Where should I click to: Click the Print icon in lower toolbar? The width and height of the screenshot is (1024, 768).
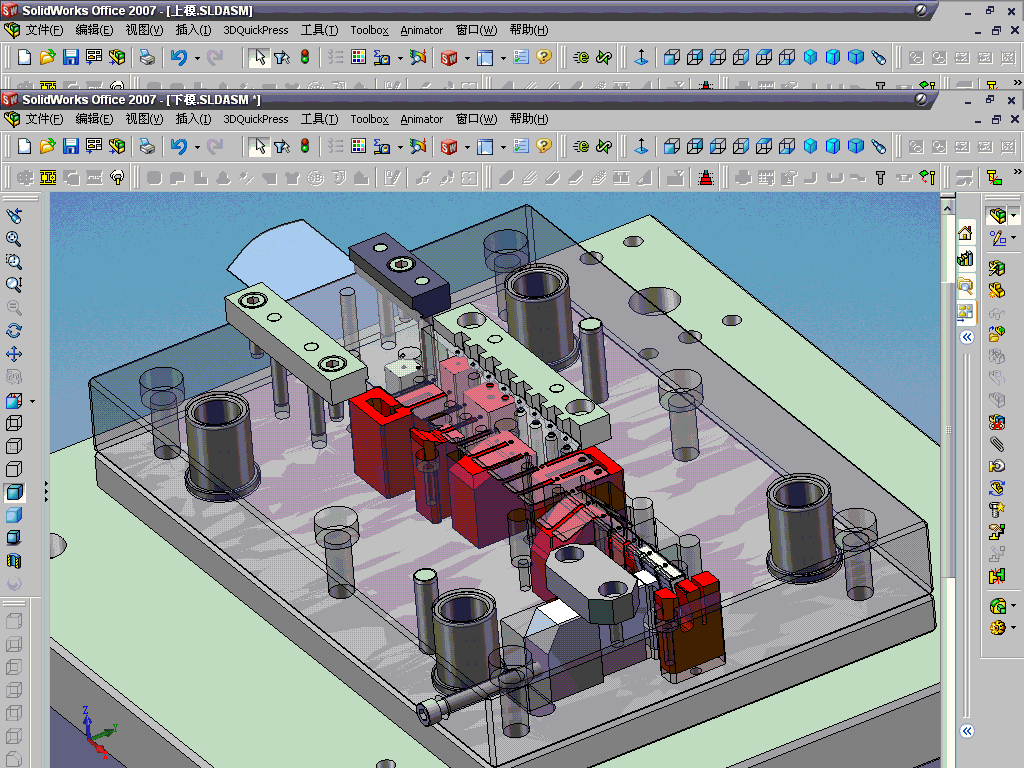[147, 147]
